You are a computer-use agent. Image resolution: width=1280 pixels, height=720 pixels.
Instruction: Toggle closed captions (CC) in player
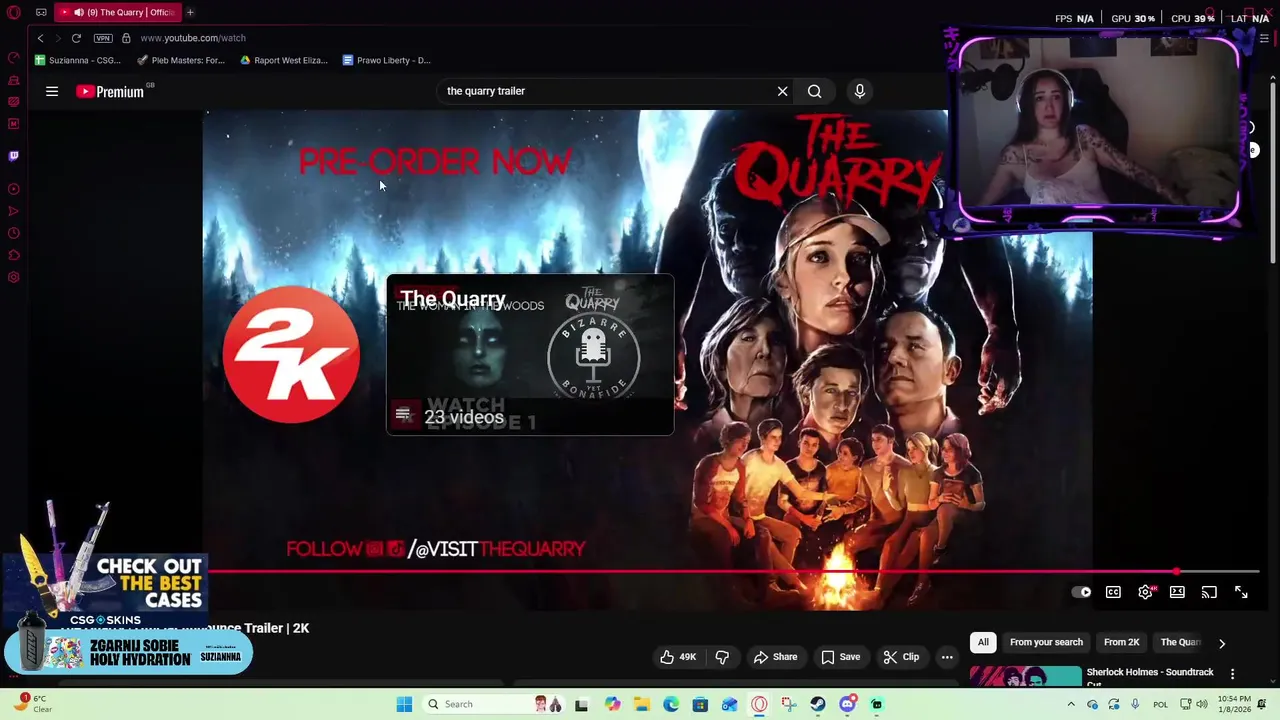click(1113, 592)
